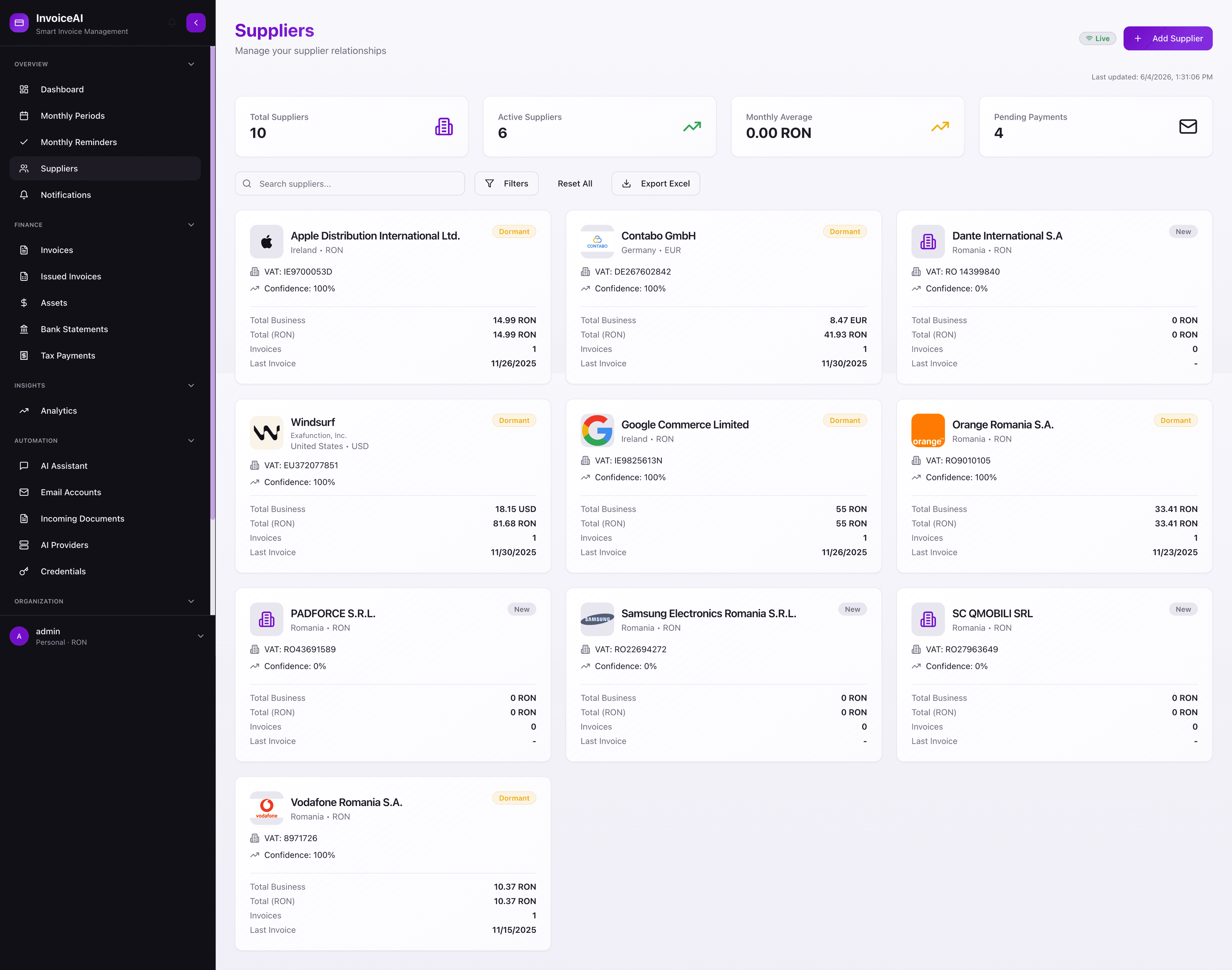Image resolution: width=1232 pixels, height=970 pixels.
Task: Open Issued Invoices
Action: [105, 277]
